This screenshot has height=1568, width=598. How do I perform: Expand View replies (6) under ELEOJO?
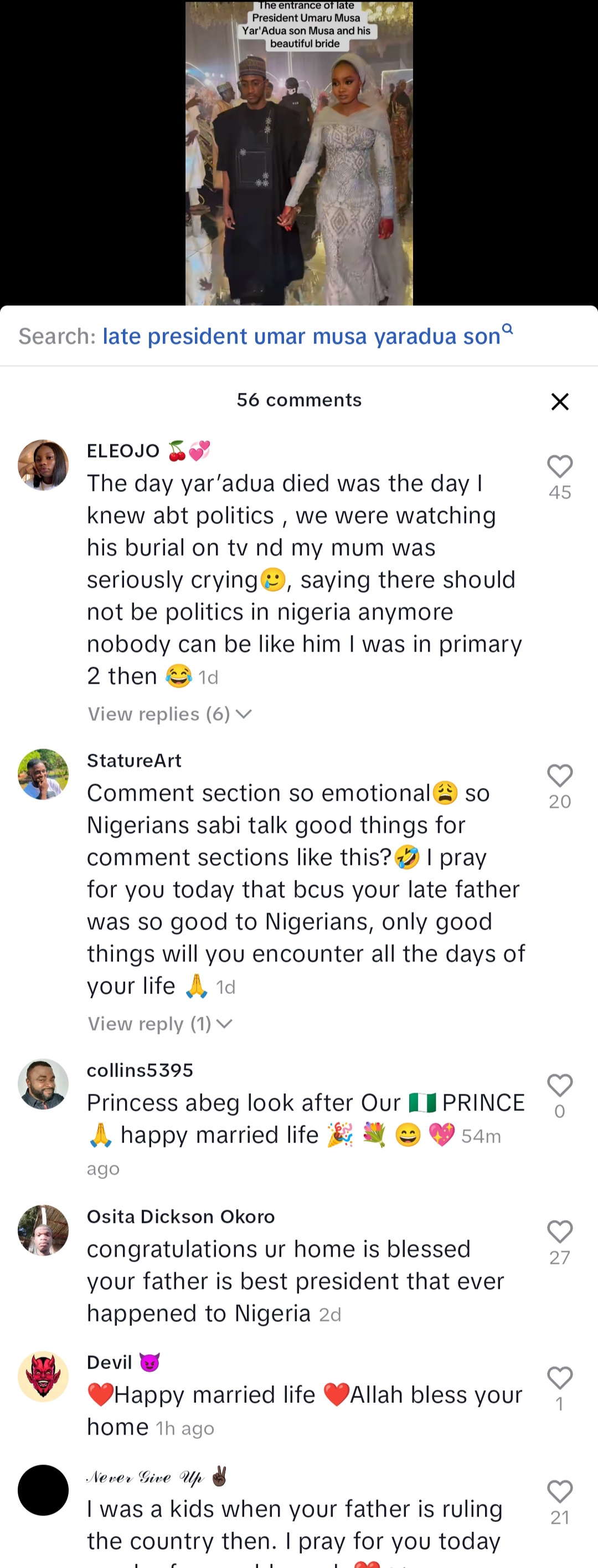169,714
